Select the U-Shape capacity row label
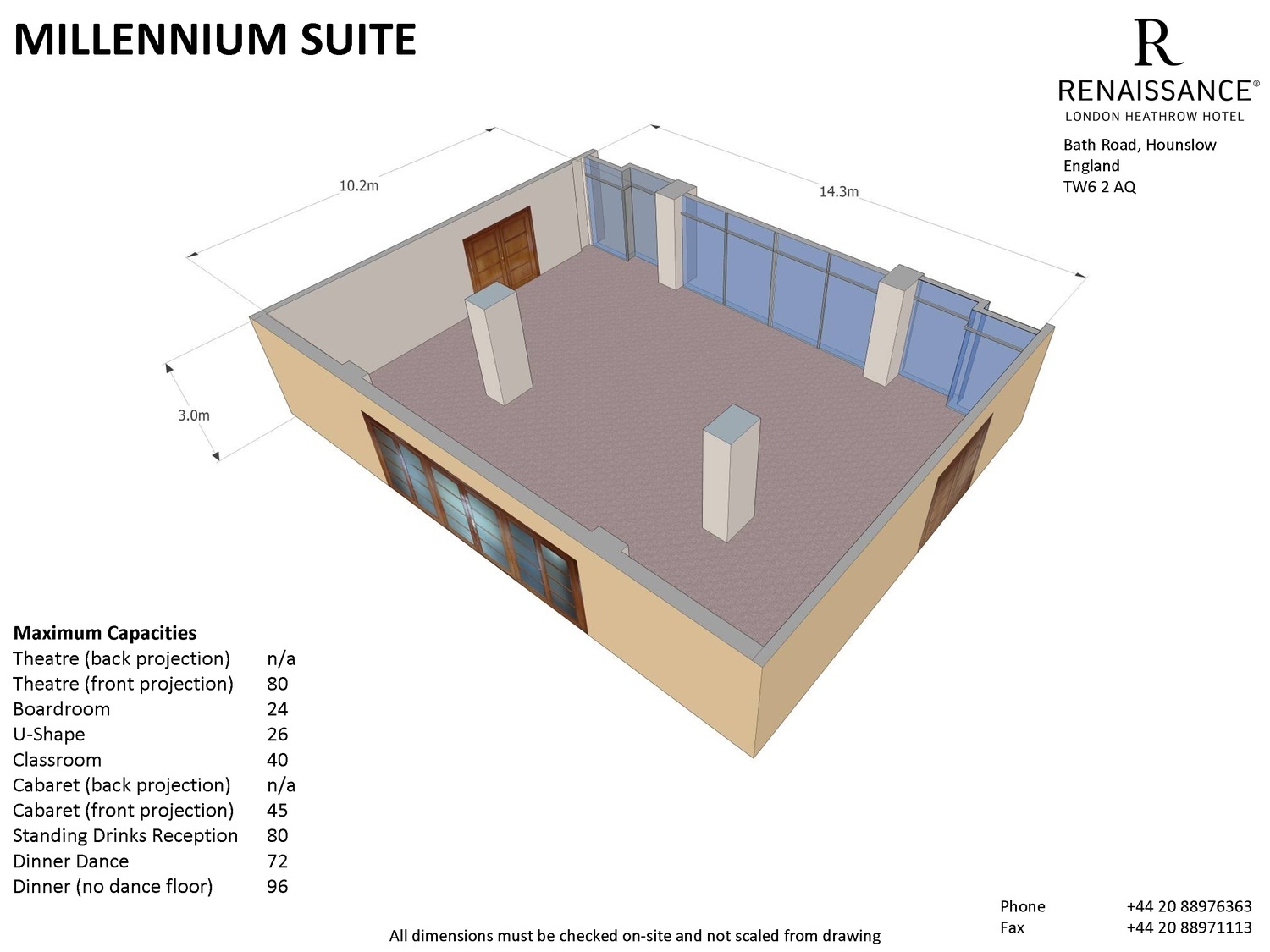Screen dimensions: 1270x952 point(49,735)
